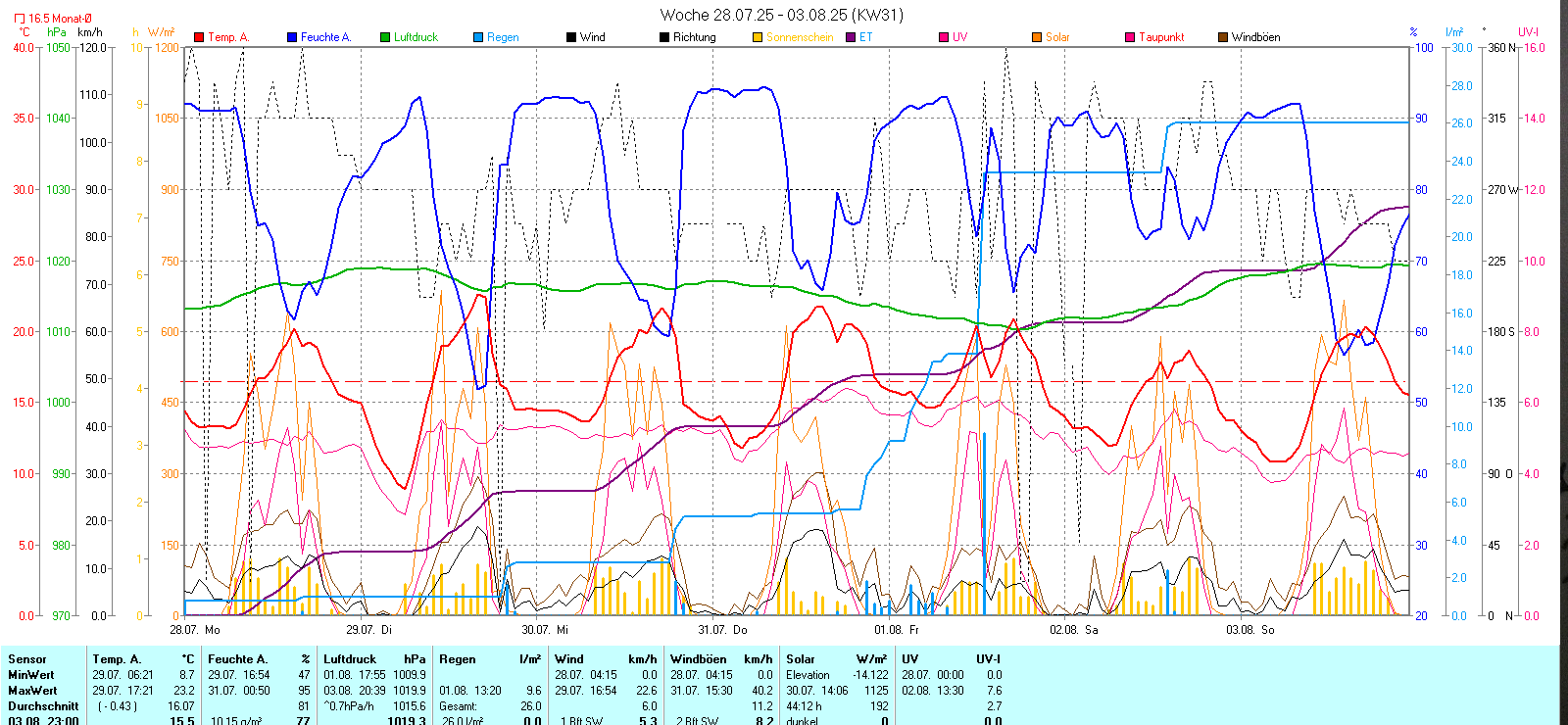Click the orange Solar legend square
This screenshot has width=1568, height=725.
click(x=1037, y=37)
